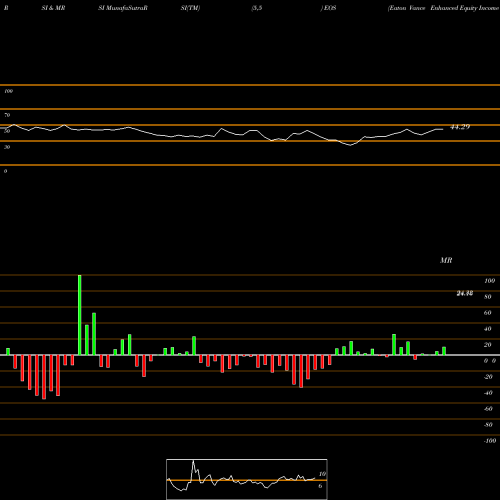This screenshot has height=500, width=500.
Task: Click the 70 level label on RSI axis
Action: [x=7, y=115]
